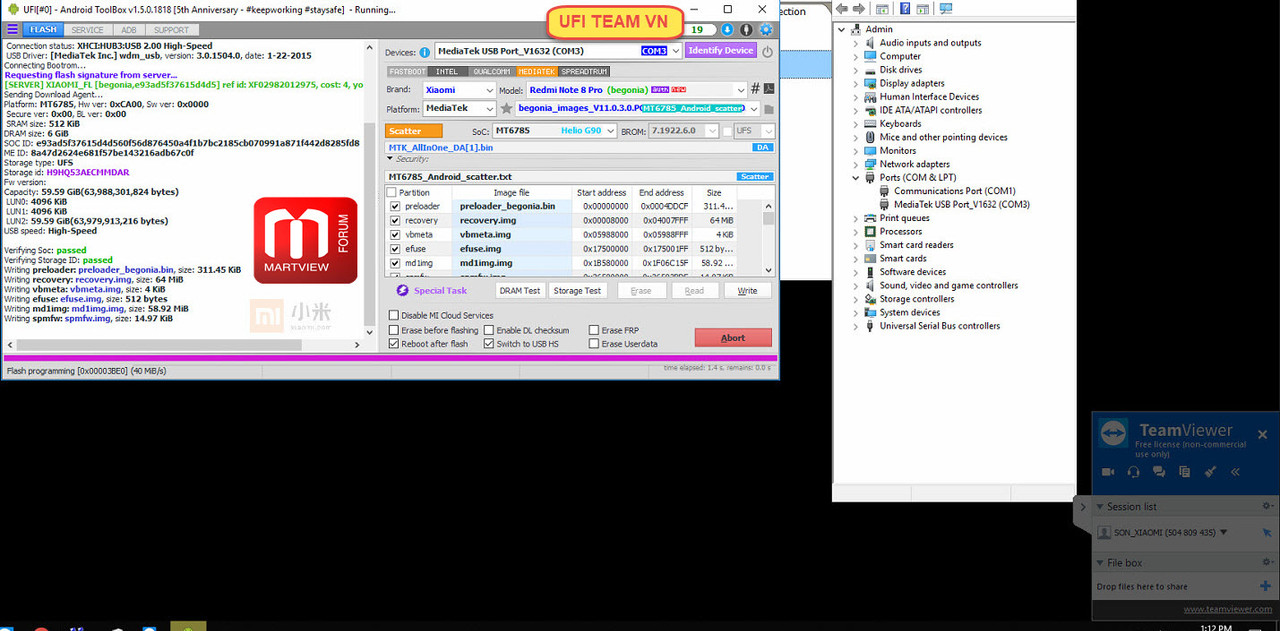
Task: Click the blue Scatter tag beside scatter.txt
Action: (754, 177)
